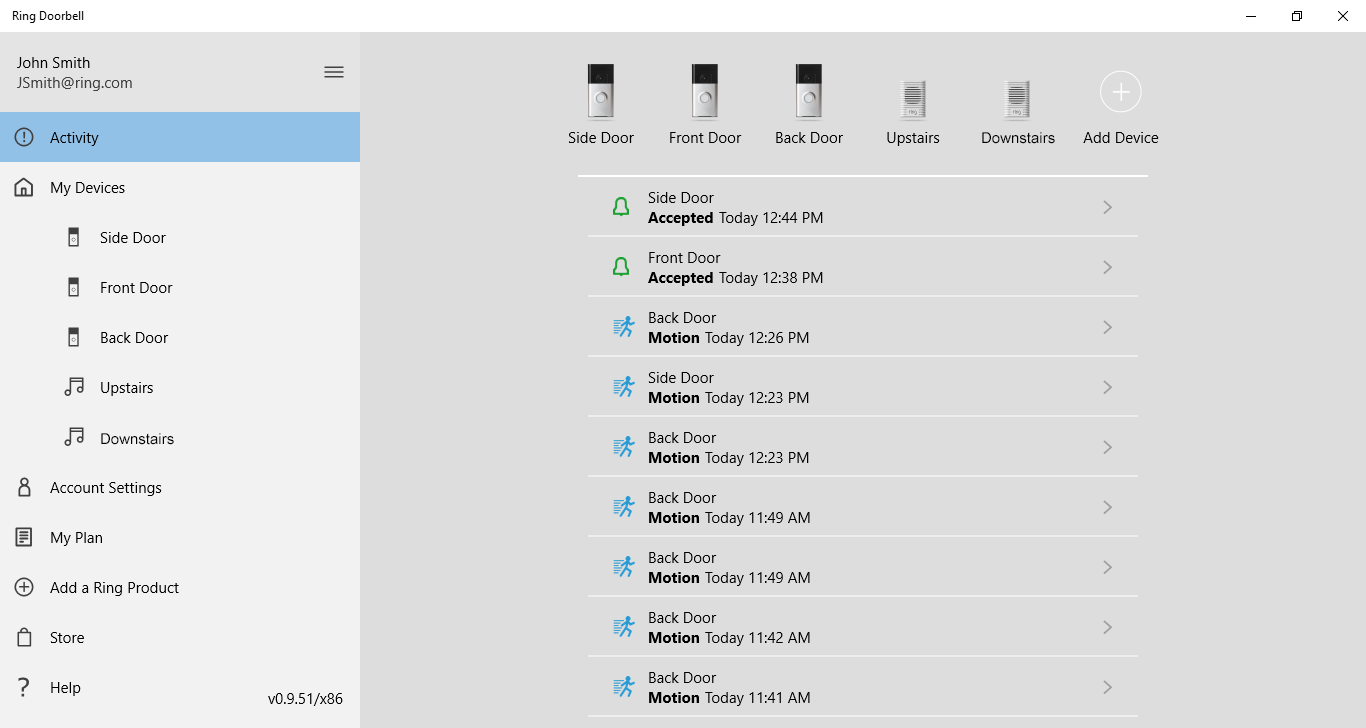The image size is (1366, 728).
Task: Select the Front Door 'Accepted Today 12:38 PM' text
Action: pyautogui.click(x=736, y=278)
